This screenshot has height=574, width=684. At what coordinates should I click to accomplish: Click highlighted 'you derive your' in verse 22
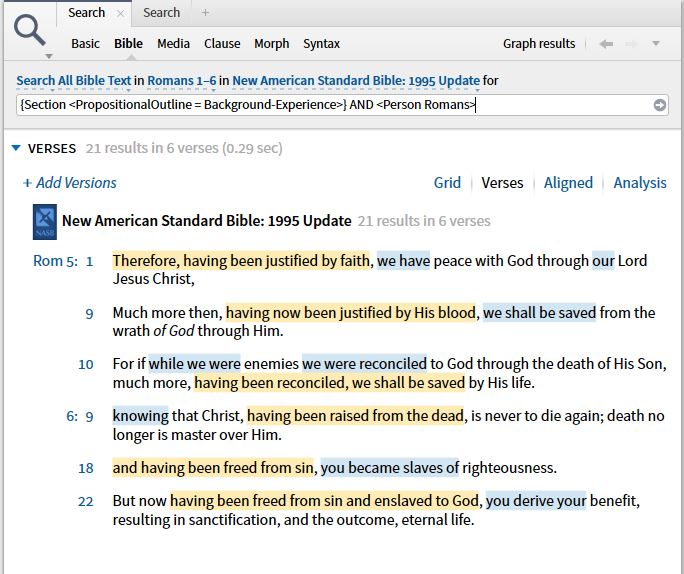point(536,501)
